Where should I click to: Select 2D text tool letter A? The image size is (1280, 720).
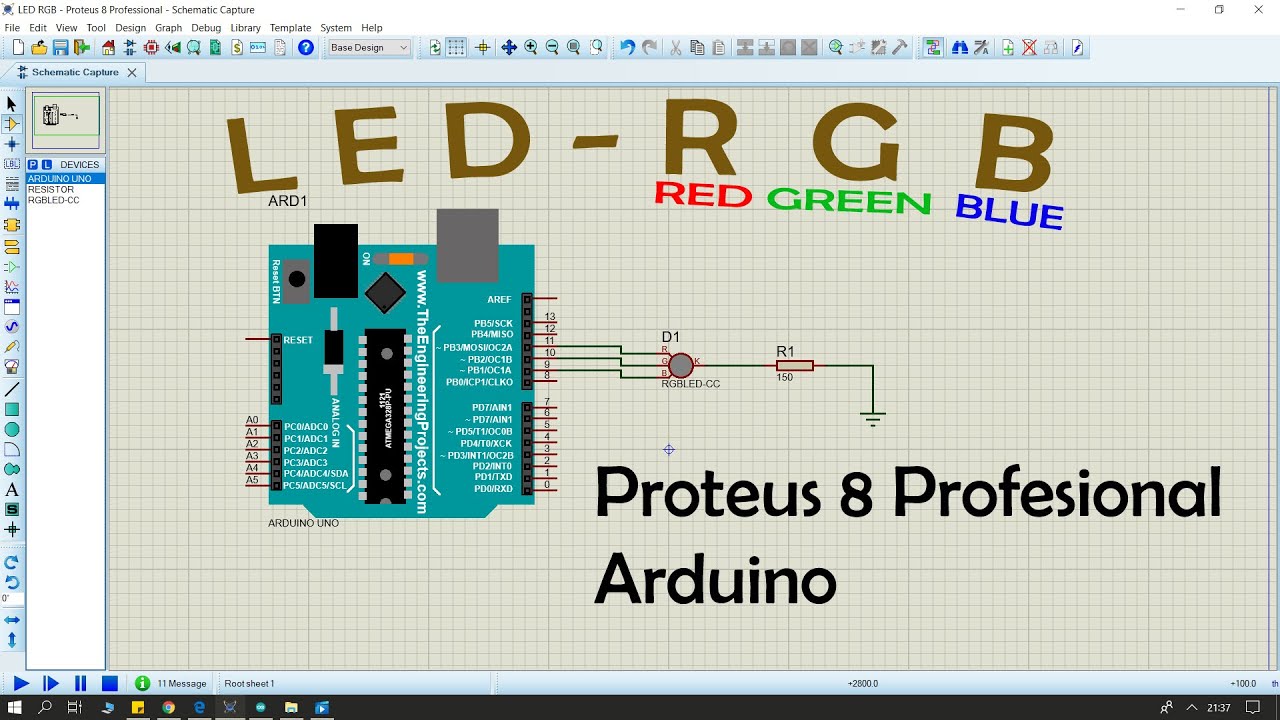[x=12, y=490]
